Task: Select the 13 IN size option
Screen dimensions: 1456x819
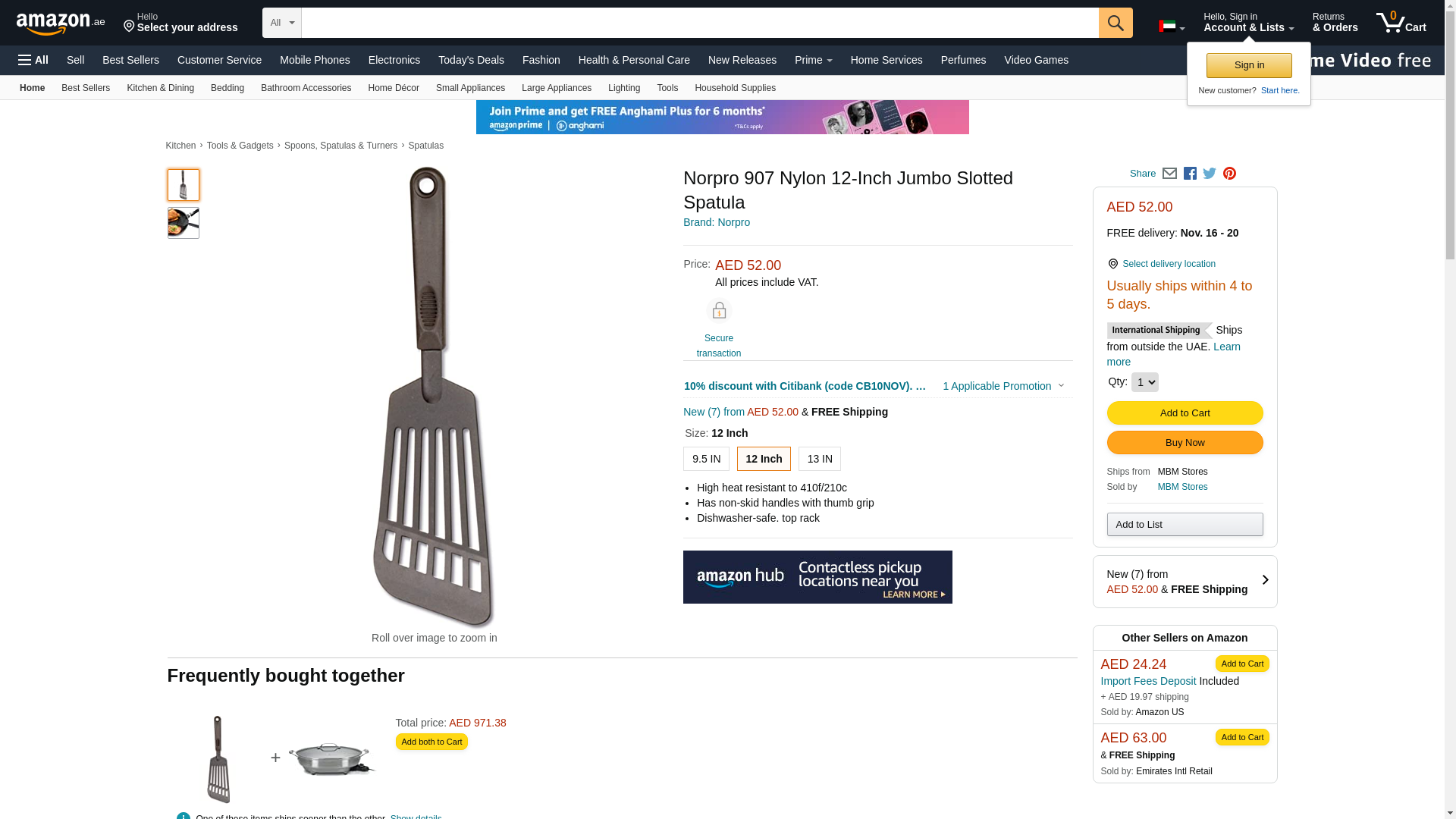Action: pos(819,459)
